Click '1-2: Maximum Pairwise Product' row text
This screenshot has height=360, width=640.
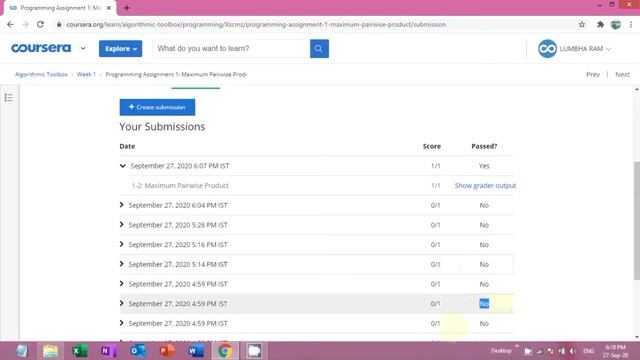[180, 185]
